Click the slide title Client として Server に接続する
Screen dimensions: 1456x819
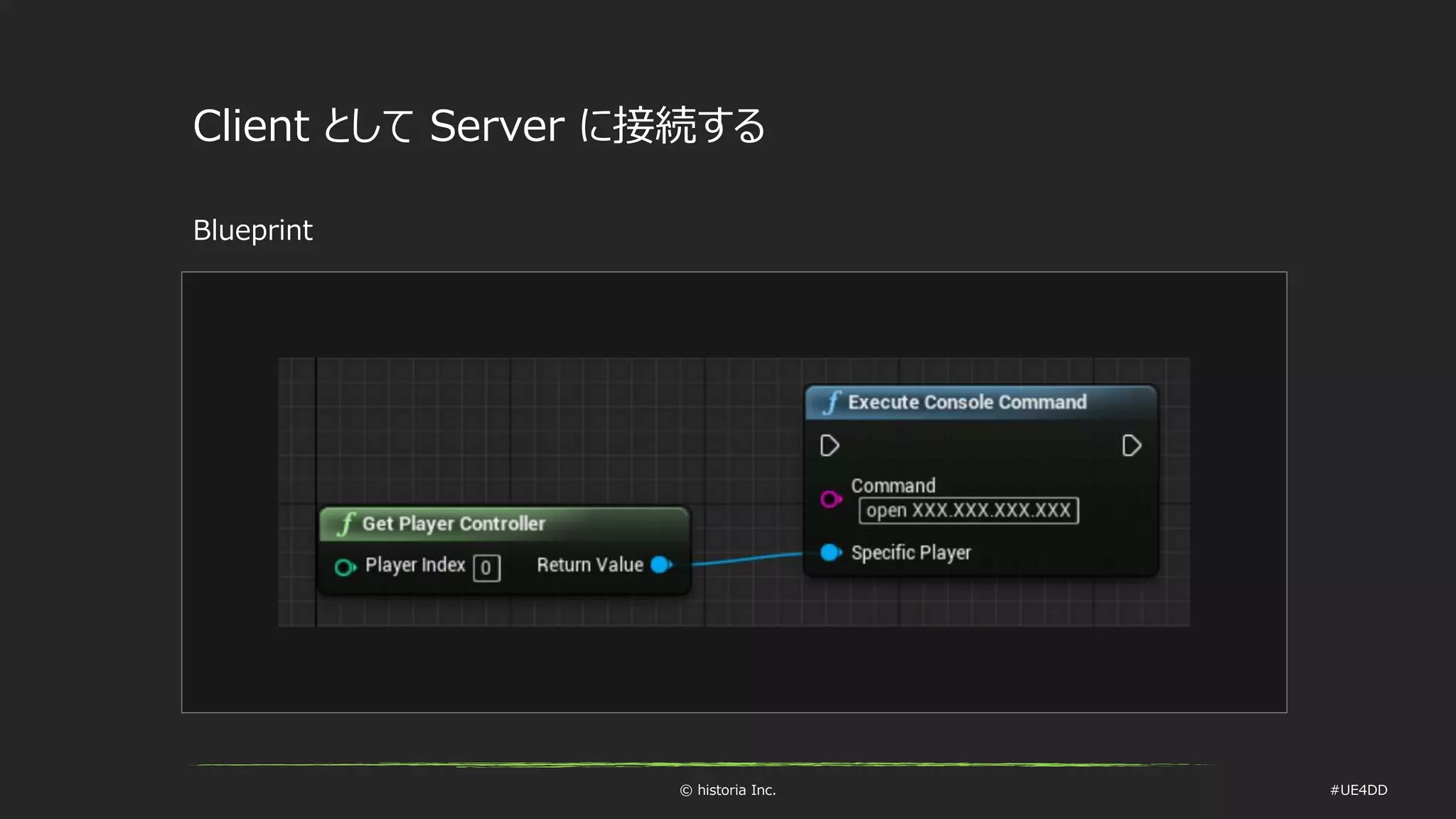pos(479,126)
